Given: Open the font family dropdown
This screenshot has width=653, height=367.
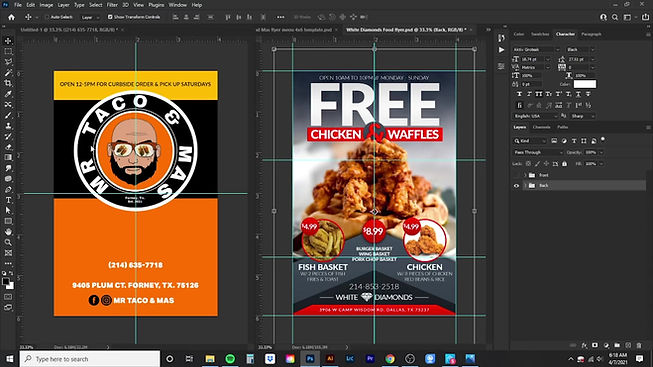Looking at the screenshot, I should pos(558,50).
